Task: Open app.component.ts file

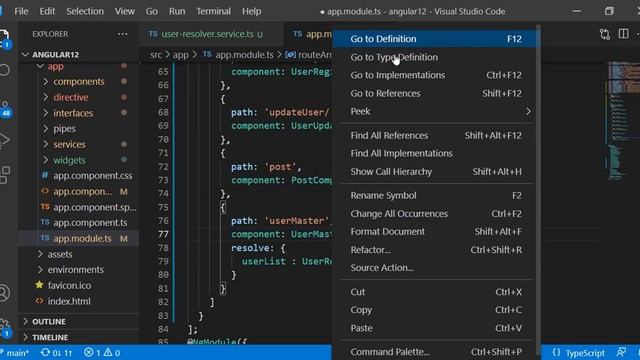Action: point(79,223)
